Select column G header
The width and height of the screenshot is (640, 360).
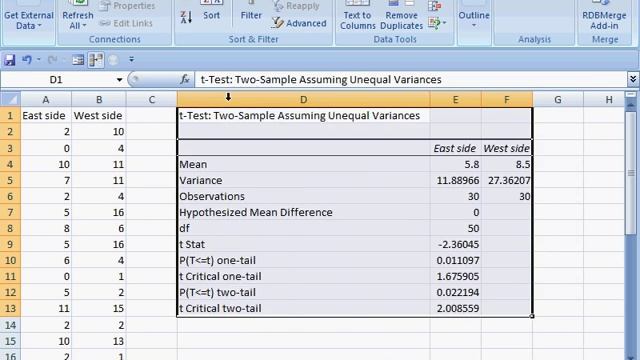click(x=558, y=100)
